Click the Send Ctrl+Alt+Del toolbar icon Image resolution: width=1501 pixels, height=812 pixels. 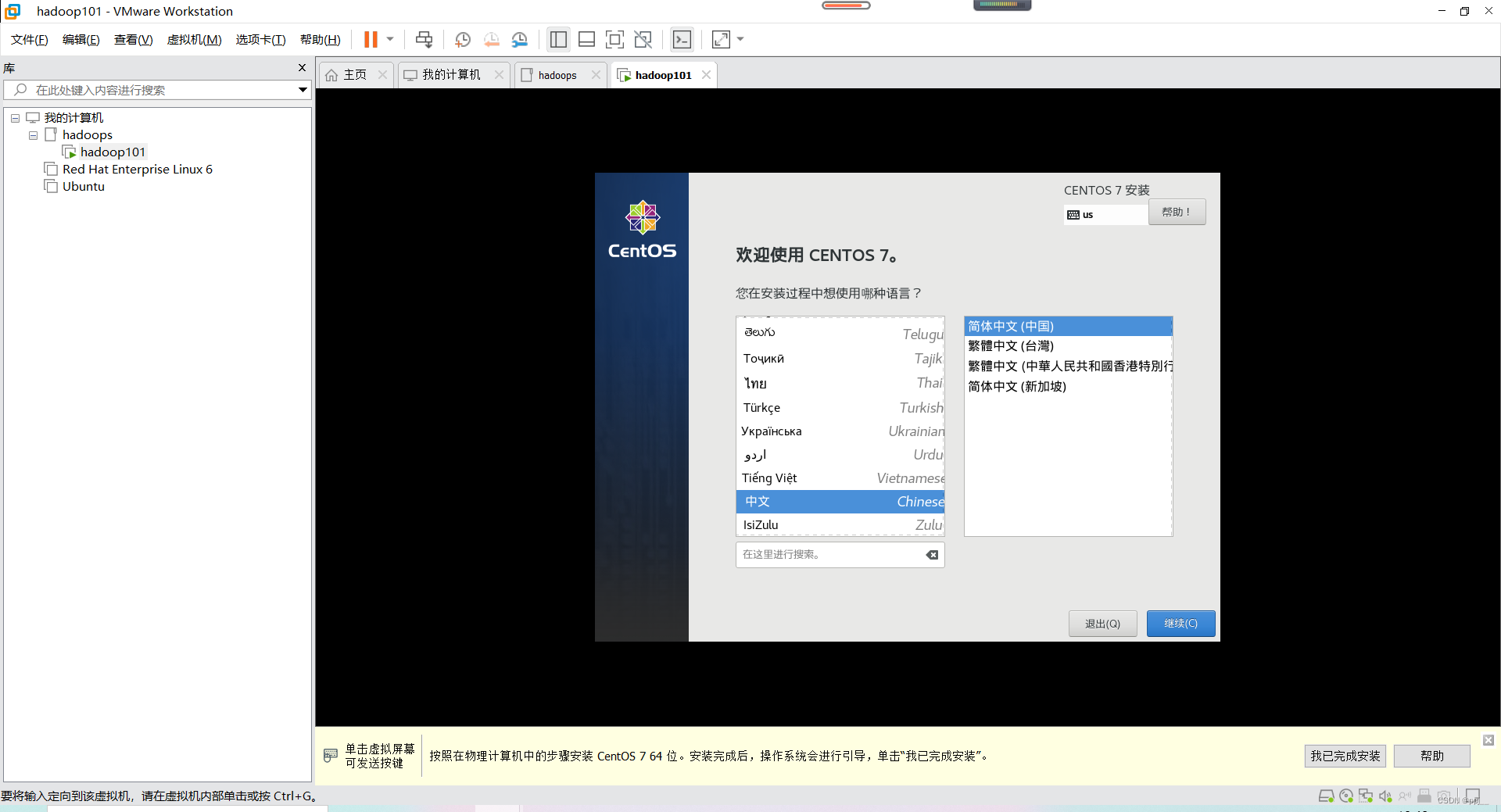click(x=424, y=39)
